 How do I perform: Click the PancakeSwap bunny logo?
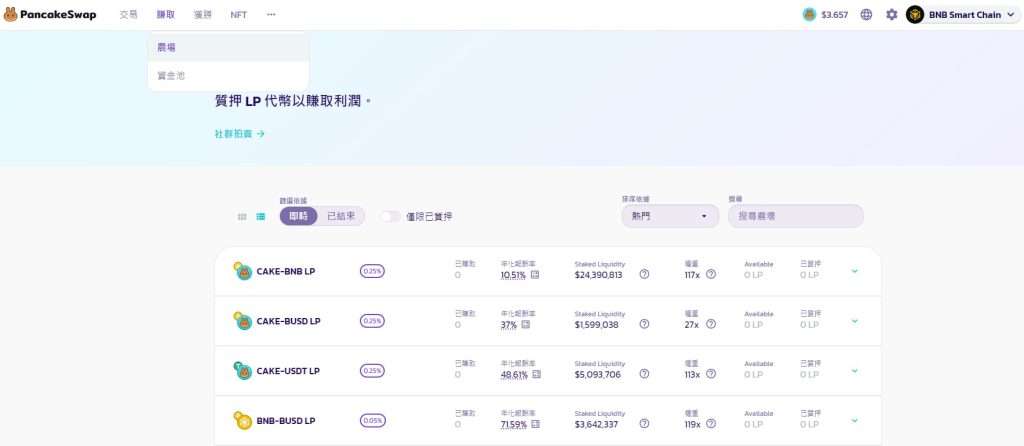[10, 14]
